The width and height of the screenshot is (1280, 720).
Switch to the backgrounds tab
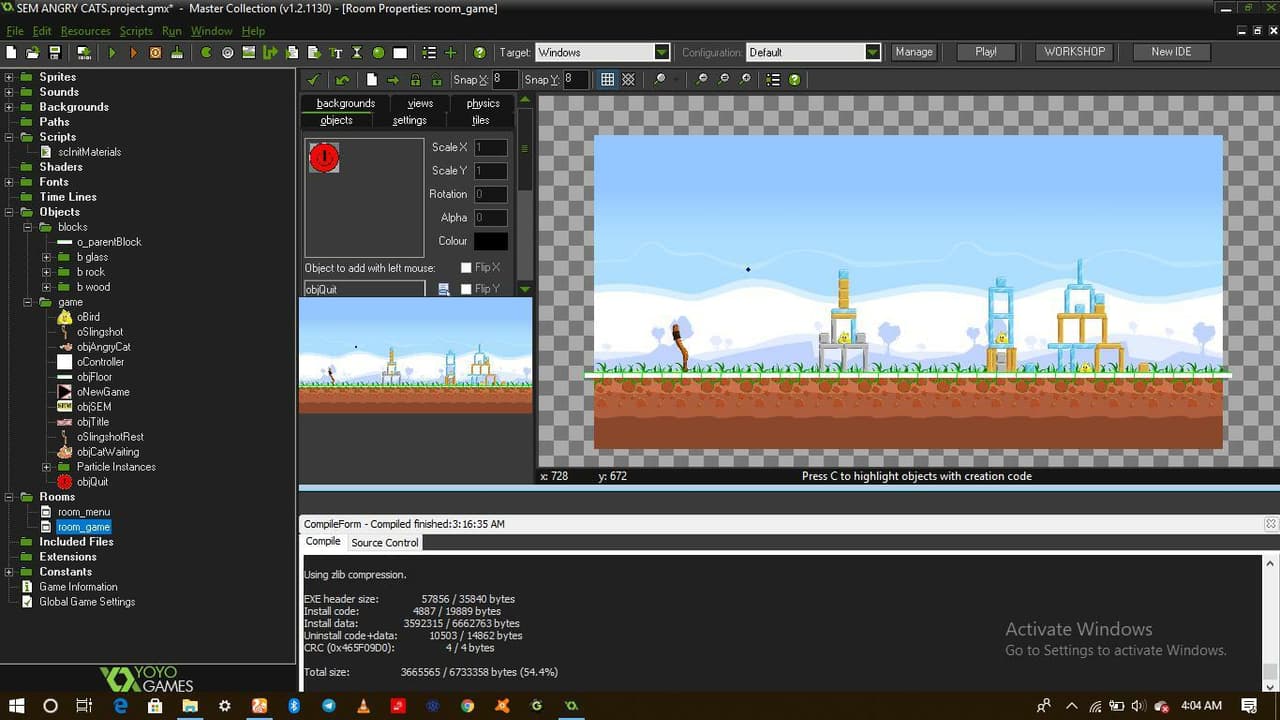(x=346, y=103)
